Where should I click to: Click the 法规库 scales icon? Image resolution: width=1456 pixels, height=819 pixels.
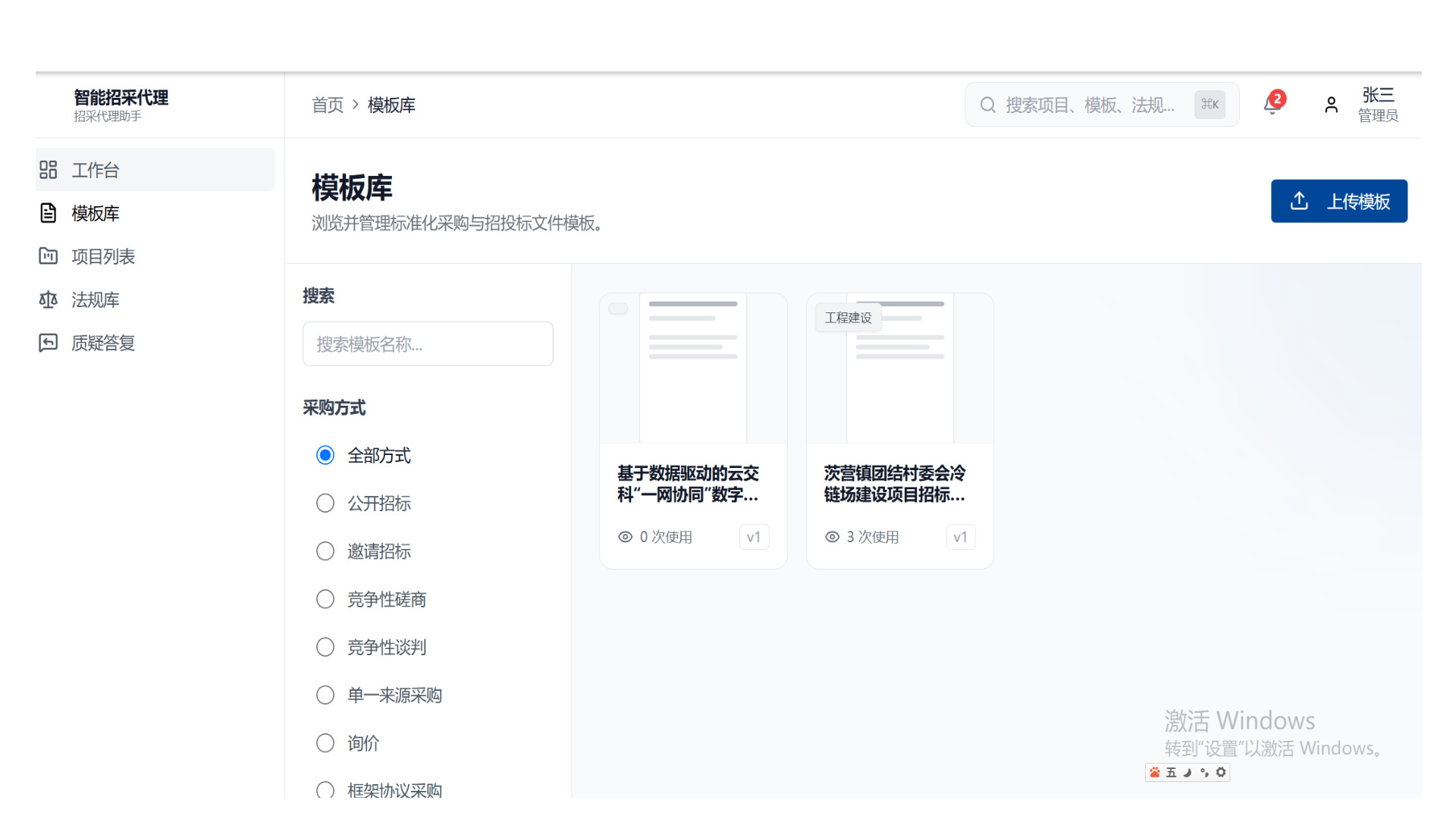point(49,300)
